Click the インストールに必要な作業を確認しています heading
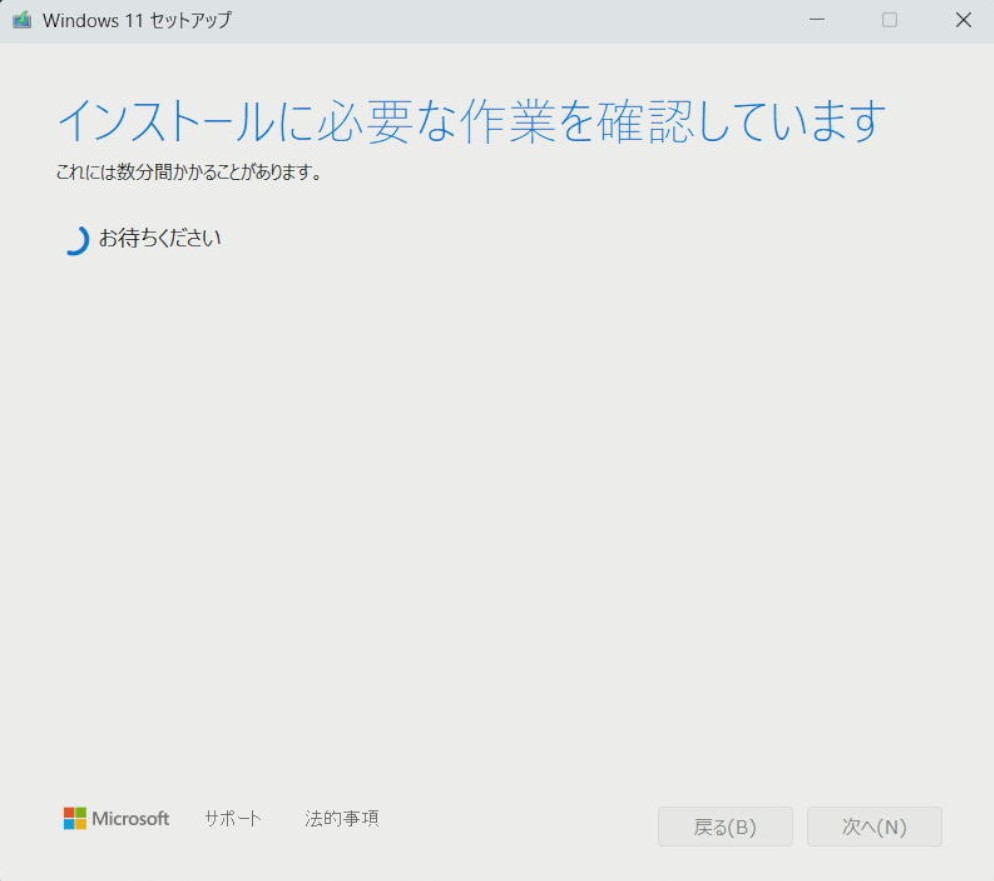Screen dimensions: 994x881 471,120
